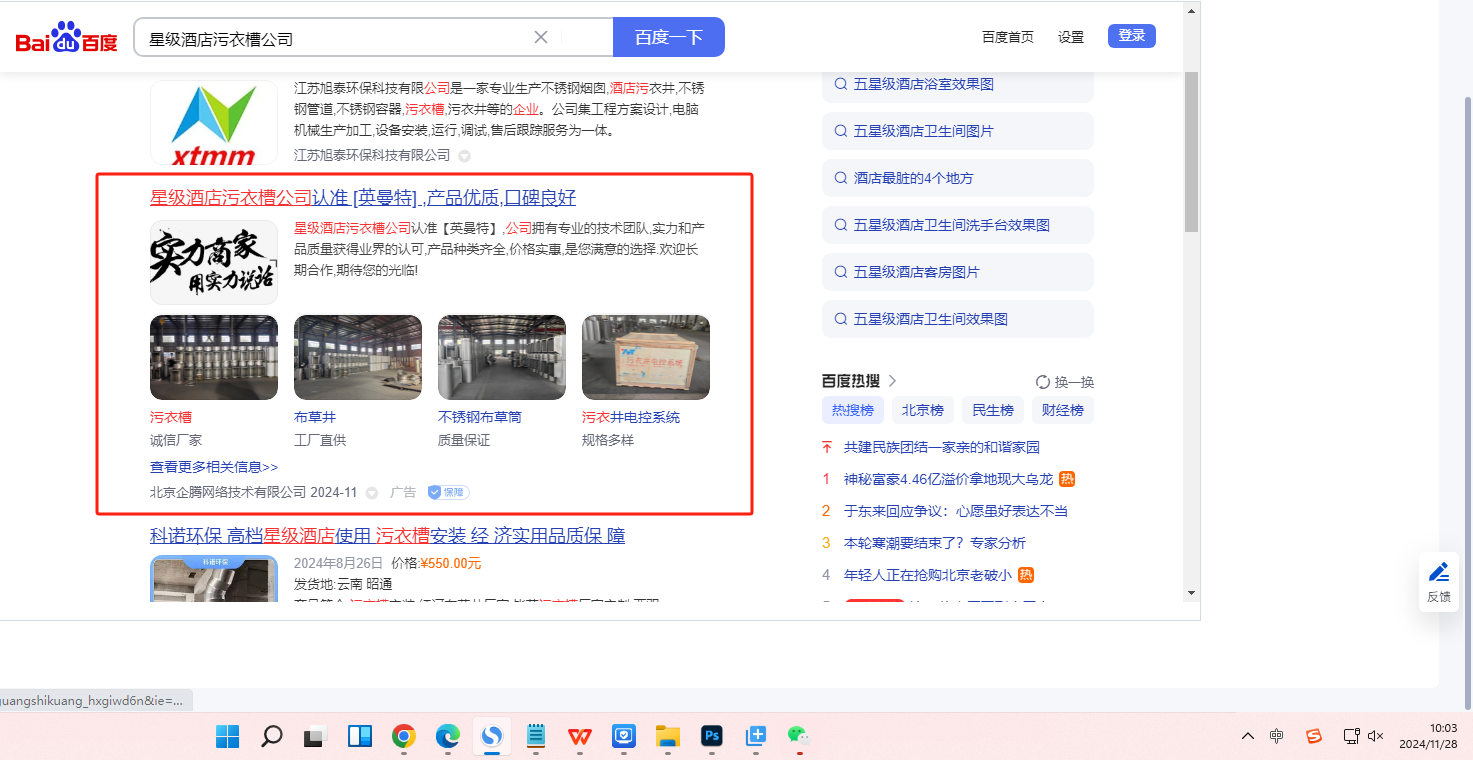The height and width of the screenshot is (760, 1473).
Task: Click the 广告 label in the ad footer
Action: coord(403,492)
